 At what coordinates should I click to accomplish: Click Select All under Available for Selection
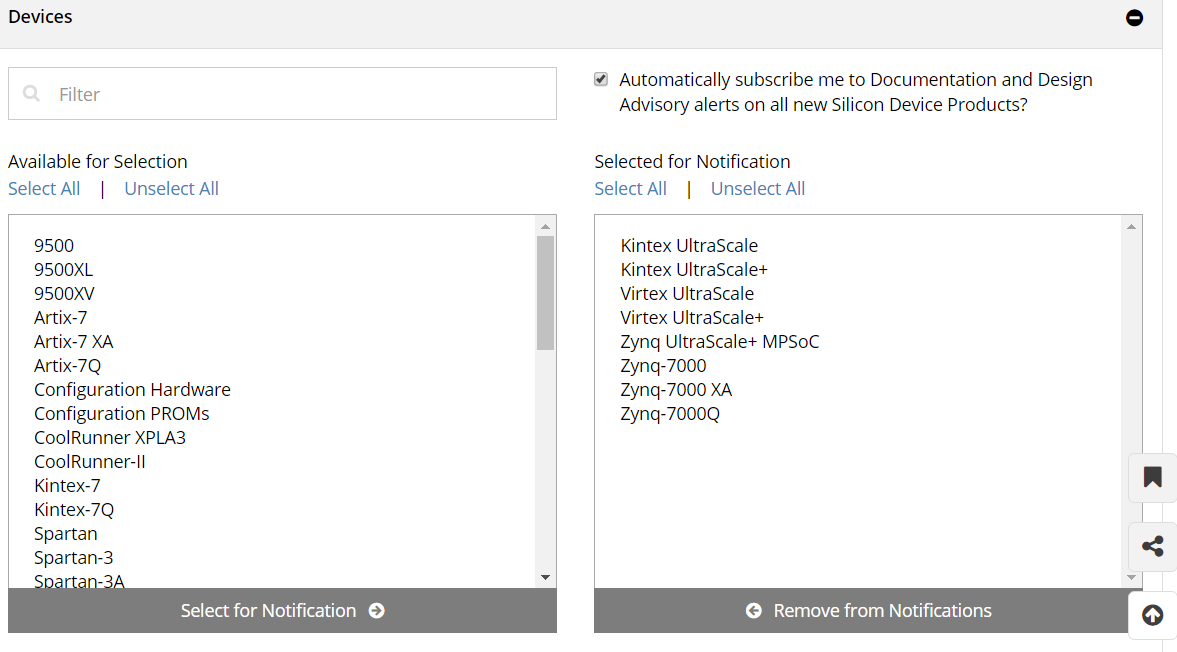click(x=44, y=189)
